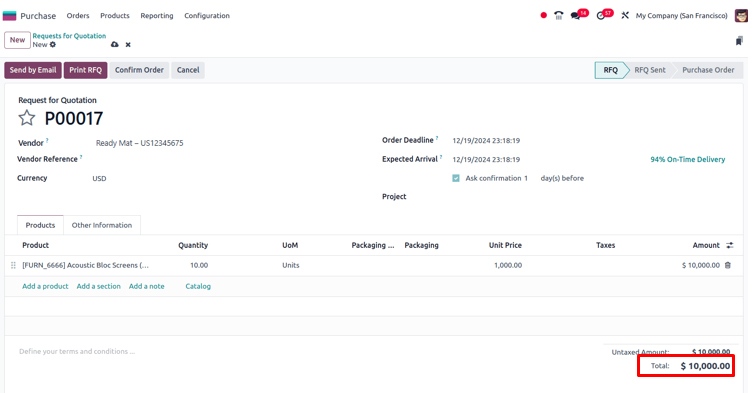Click the Amount column header
Image resolution: width=754 pixels, height=393 pixels.
[x=706, y=245]
